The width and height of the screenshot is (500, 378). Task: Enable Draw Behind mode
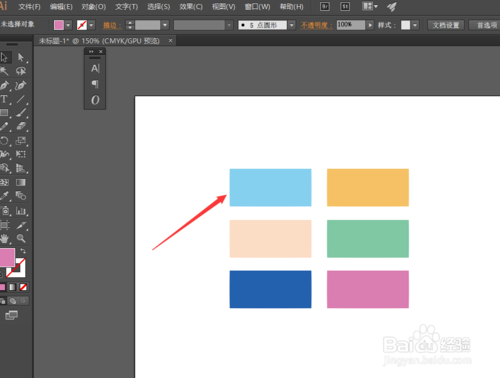[x=13, y=301]
